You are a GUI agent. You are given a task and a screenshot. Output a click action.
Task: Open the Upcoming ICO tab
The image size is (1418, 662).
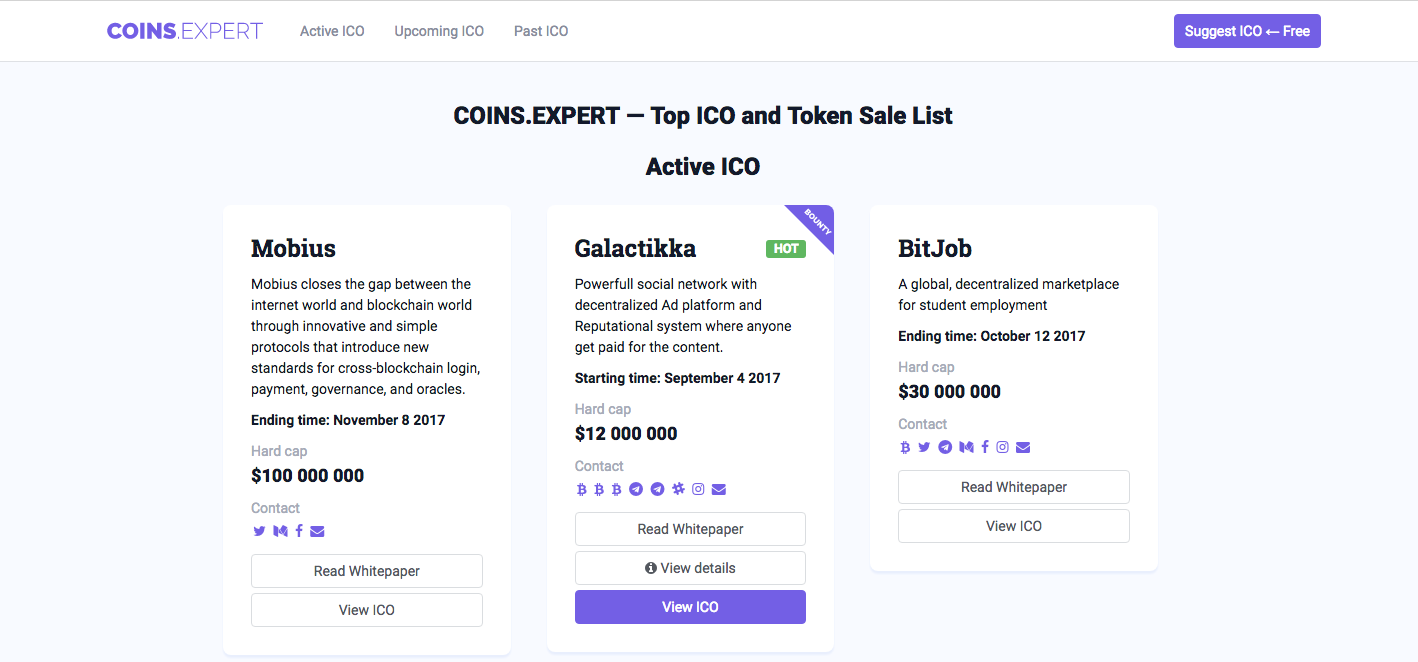pos(439,31)
